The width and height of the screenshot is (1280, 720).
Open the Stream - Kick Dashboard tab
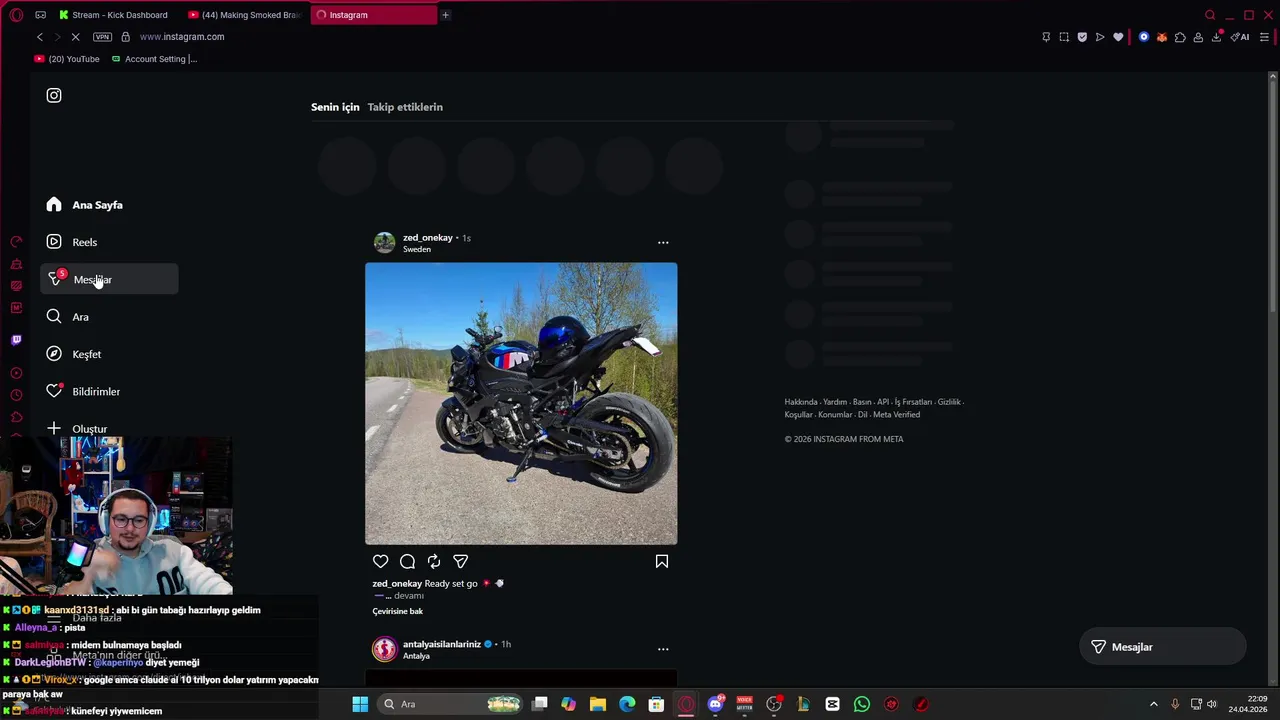[116, 15]
